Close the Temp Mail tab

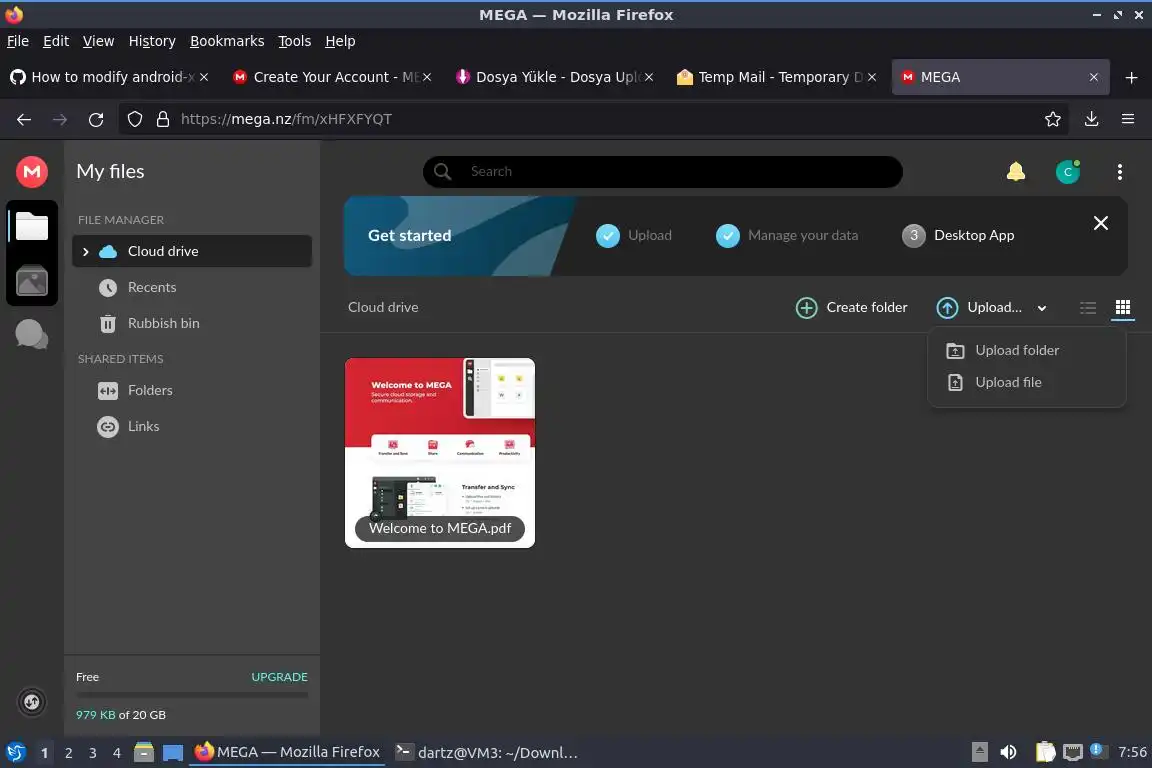[871, 77]
